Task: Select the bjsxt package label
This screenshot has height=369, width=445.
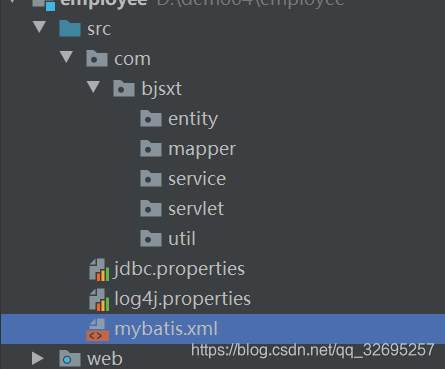Action: click(162, 89)
